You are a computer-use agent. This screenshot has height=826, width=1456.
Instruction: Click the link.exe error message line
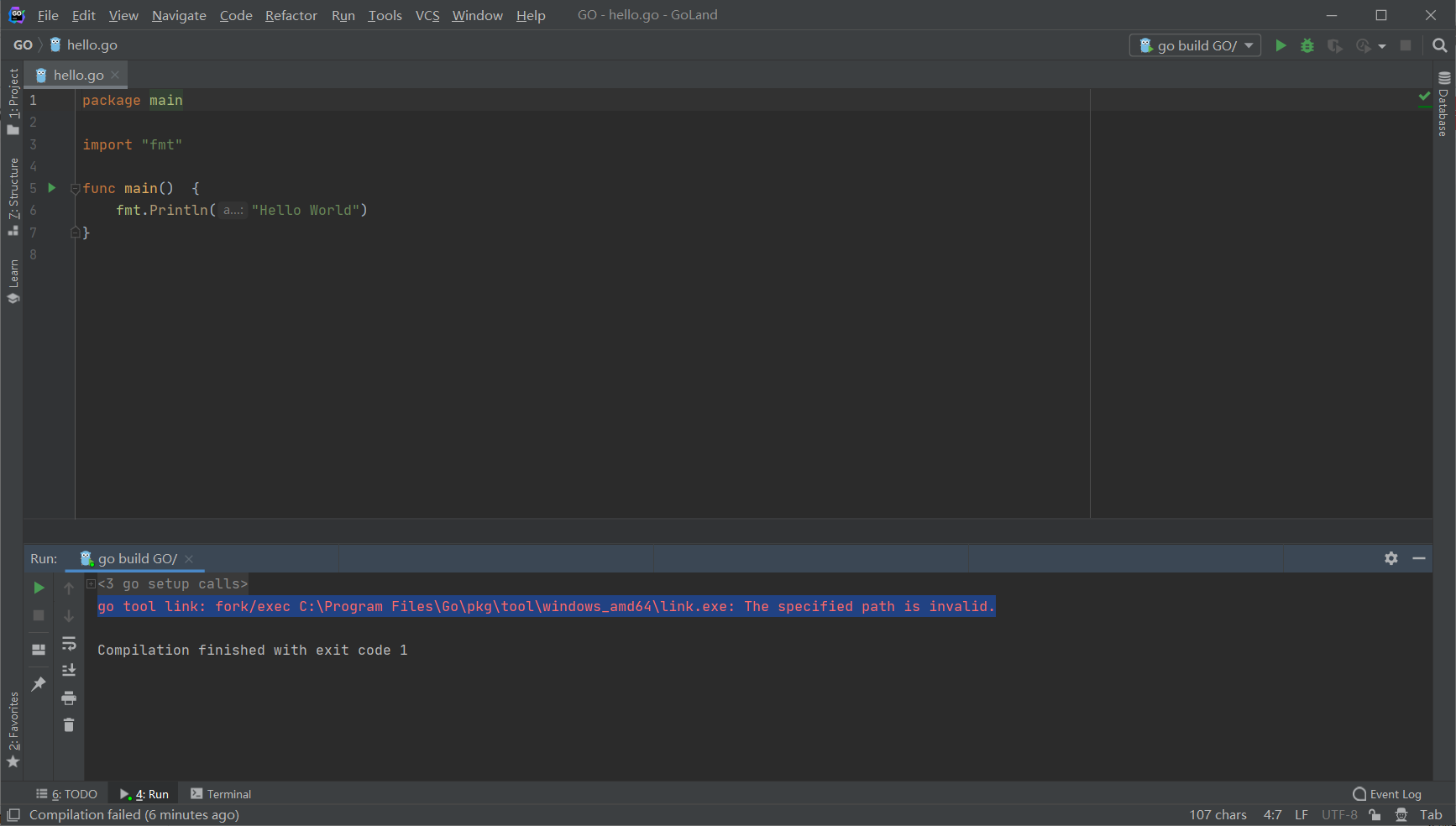[546, 606]
